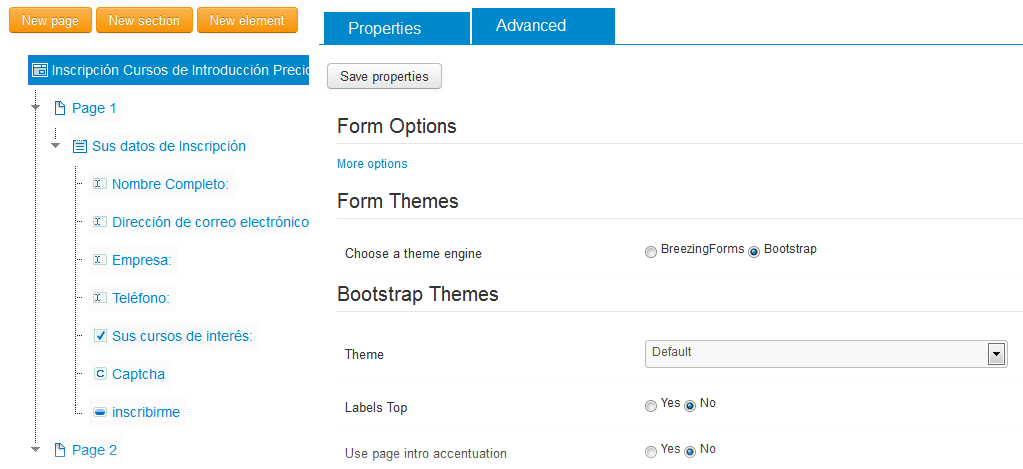The height and width of the screenshot is (469, 1023).
Task: Expand the Page 2 tree arrow
Action: [35, 449]
